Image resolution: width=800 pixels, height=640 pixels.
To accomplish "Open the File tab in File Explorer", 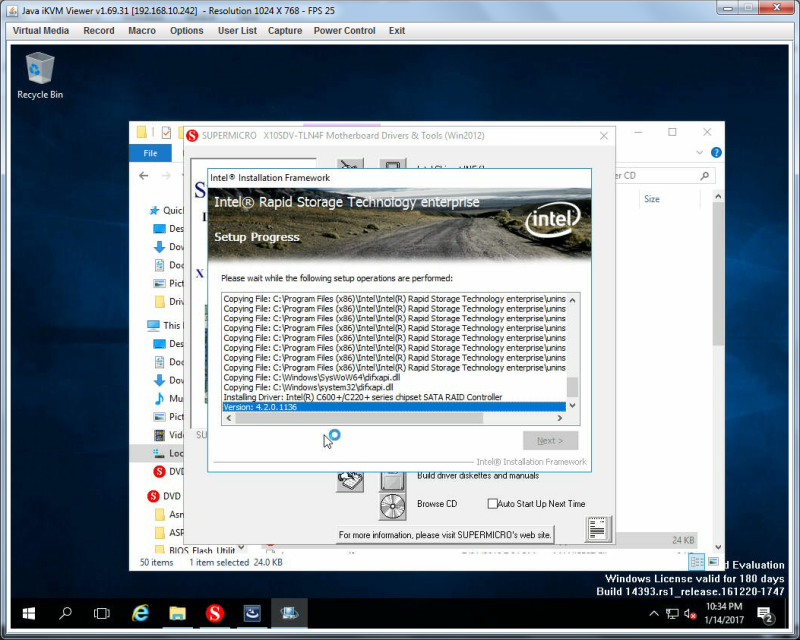I will pyautogui.click(x=150, y=153).
